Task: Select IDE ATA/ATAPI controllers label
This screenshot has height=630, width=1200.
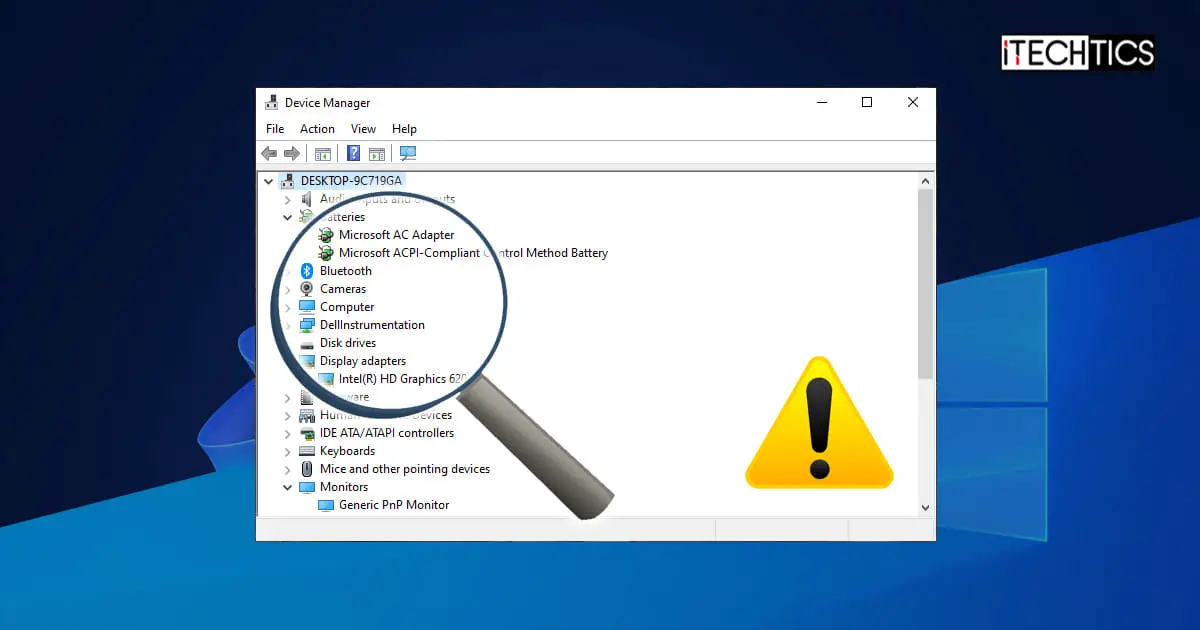Action: point(387,433)
